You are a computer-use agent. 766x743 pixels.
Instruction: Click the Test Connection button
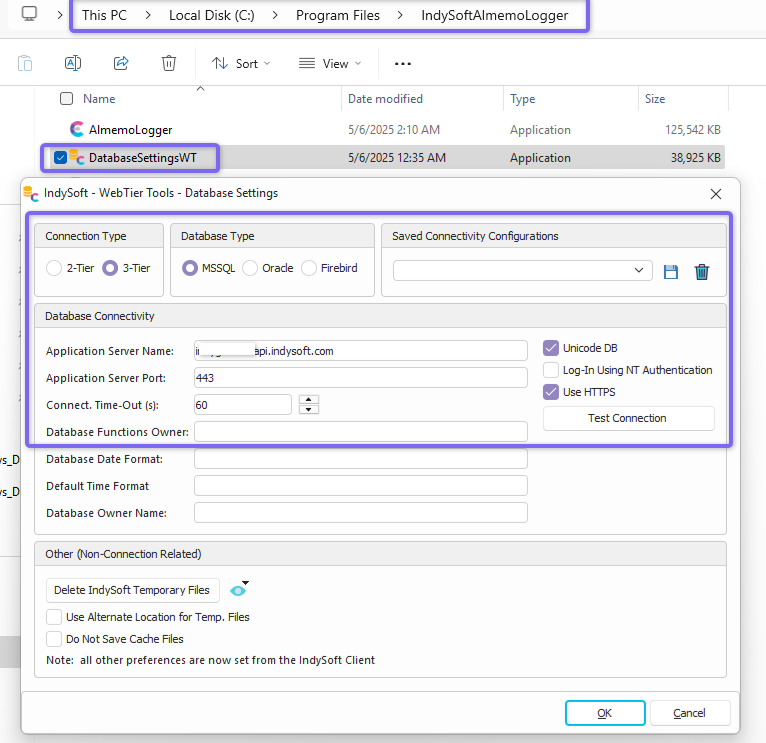628,418
